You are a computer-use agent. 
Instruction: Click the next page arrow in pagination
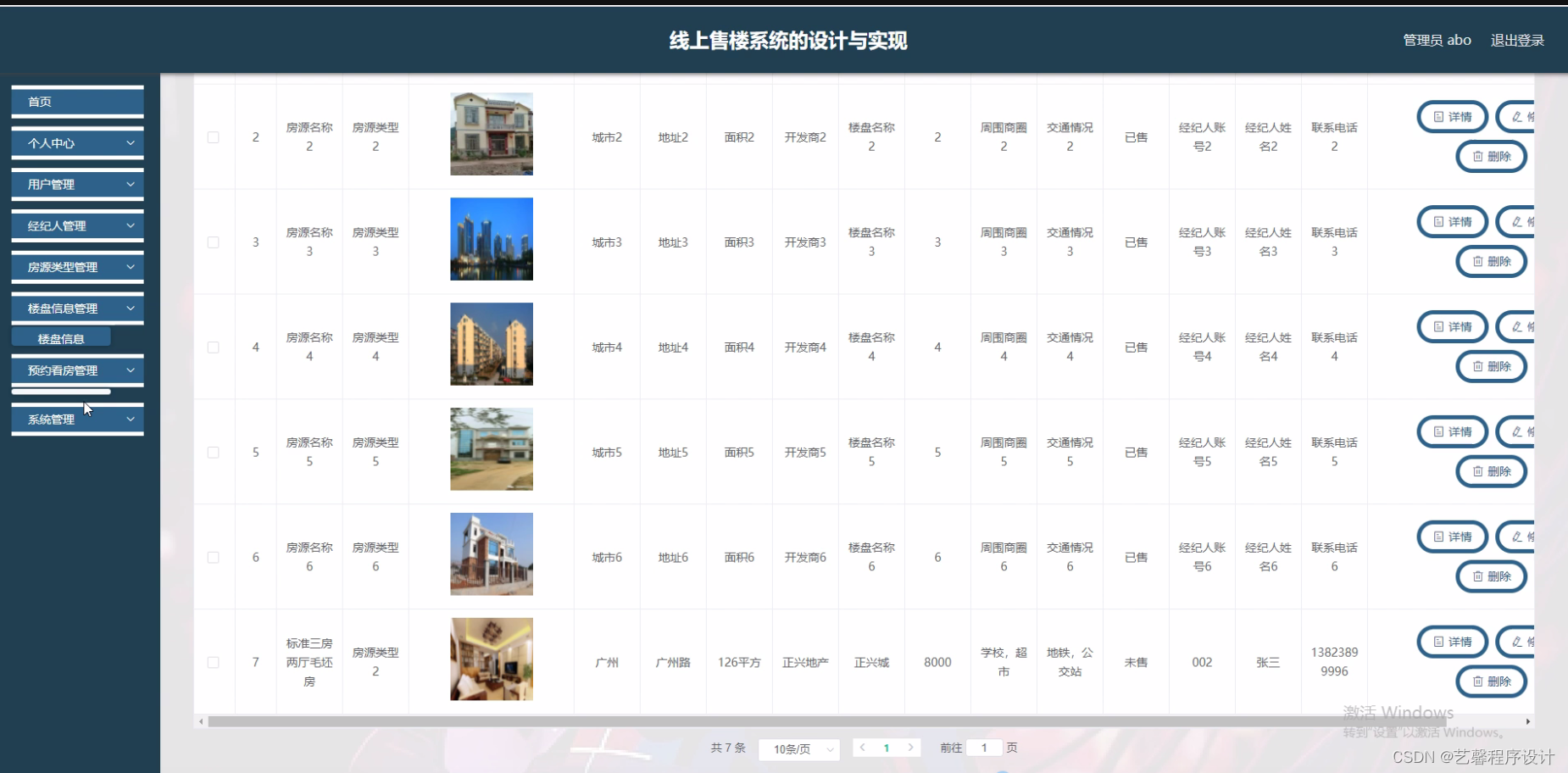912,748
